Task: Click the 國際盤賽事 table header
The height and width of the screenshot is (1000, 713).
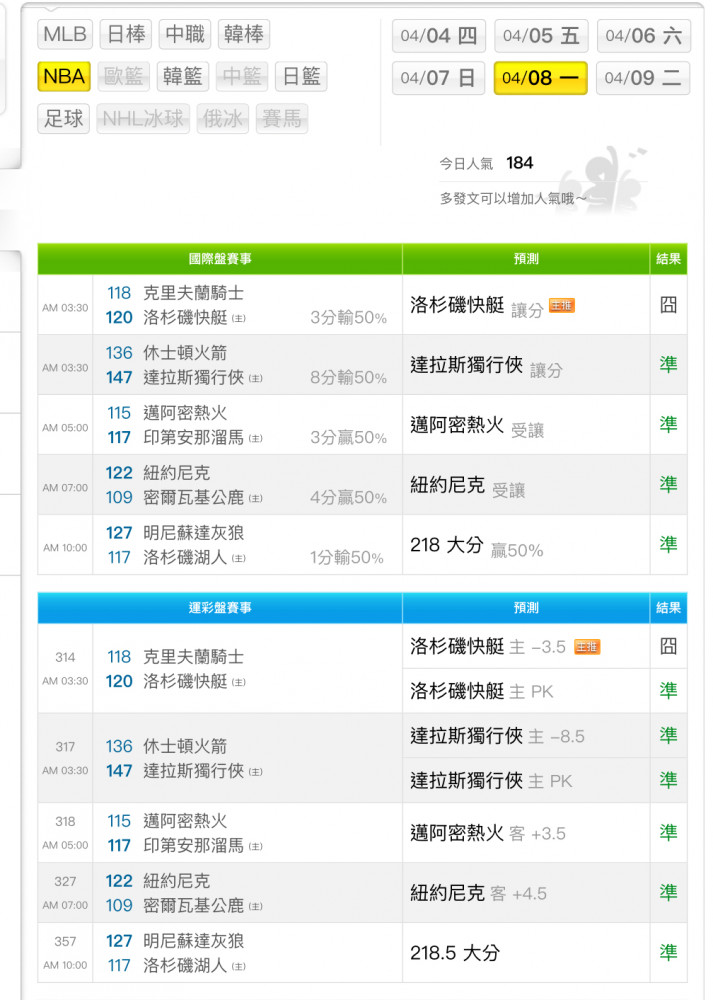Action: pyautogui.click(x=220, y=258)
